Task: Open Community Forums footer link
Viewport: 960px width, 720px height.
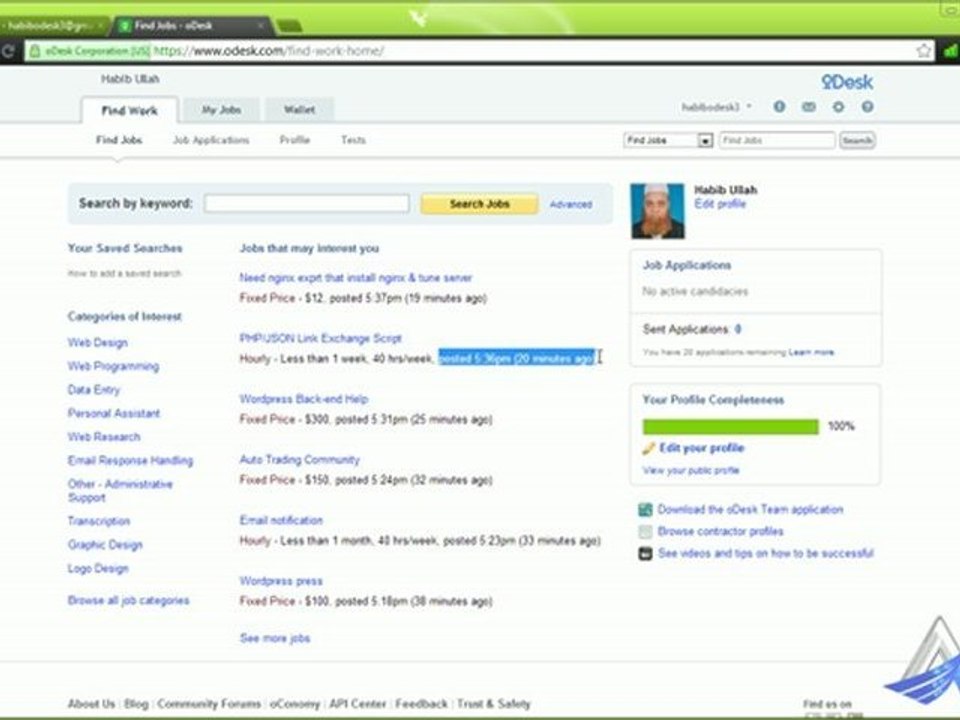Action: click(209, 704)
